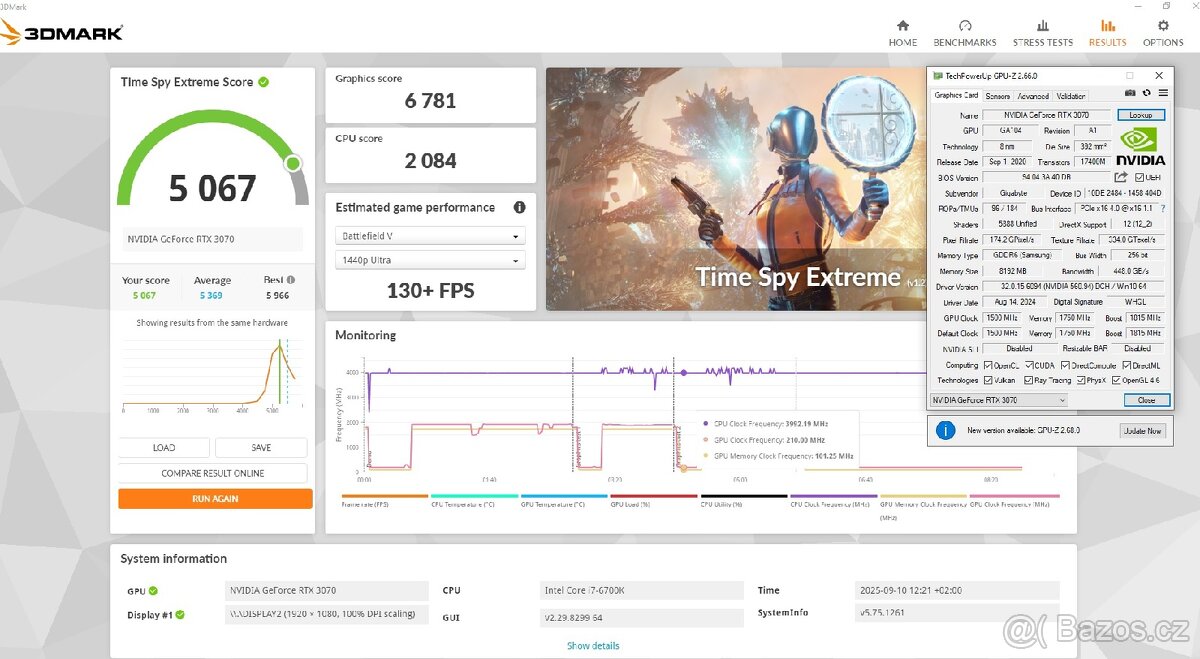Screen dimensions: 1200x659
Task: Click info icon next to Estimated game performance
Action: (x=519, y=208)
